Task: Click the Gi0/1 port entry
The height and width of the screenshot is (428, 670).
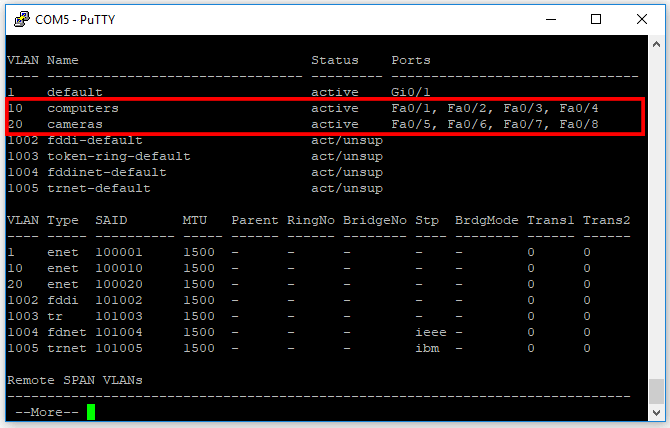Action: coord(411,92)
